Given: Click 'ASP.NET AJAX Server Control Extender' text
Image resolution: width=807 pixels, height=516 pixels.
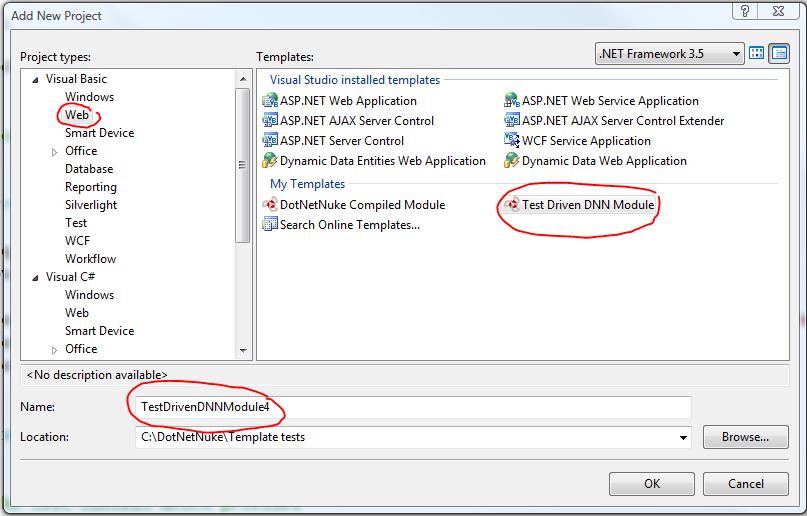Looking at the screenshot, I should 623,121.
